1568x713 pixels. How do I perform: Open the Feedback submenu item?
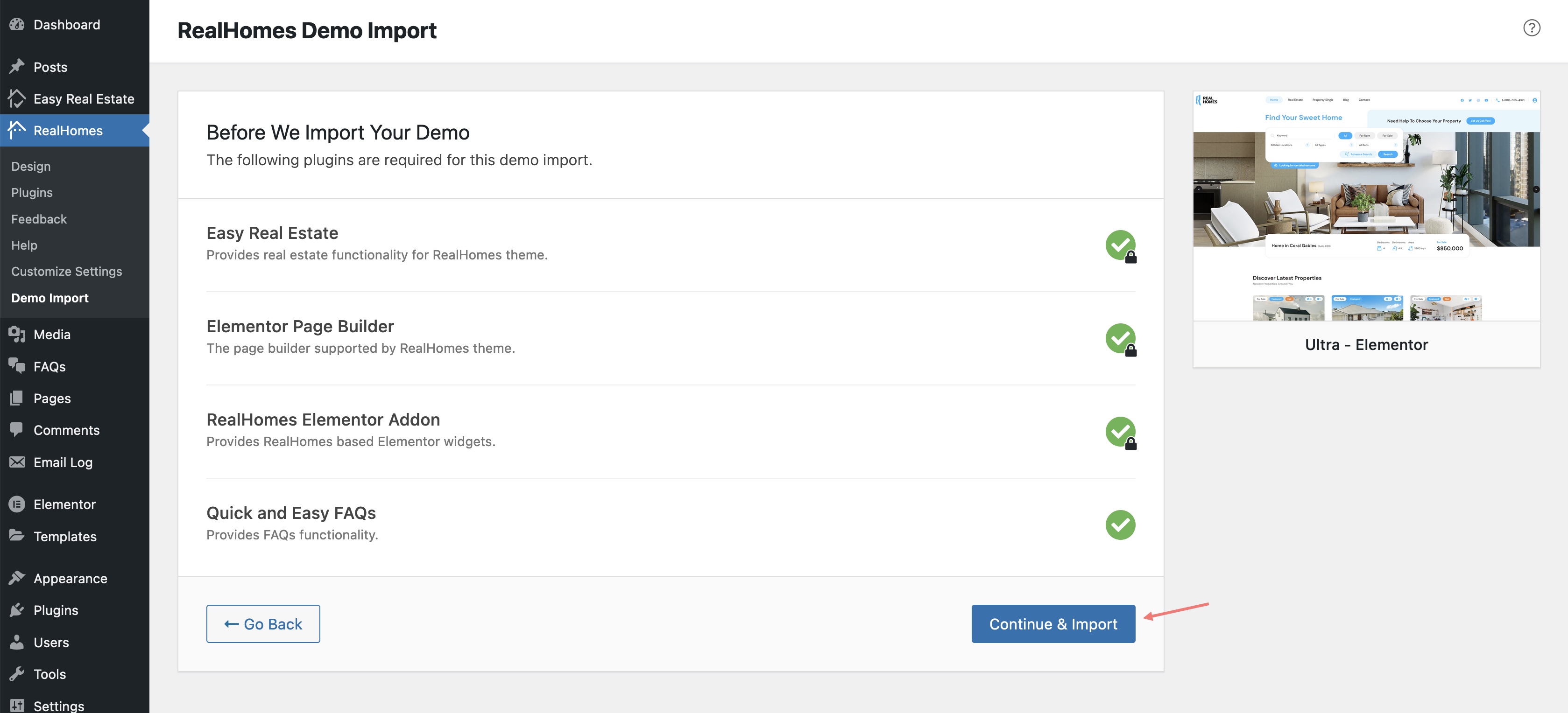(x=39, y=219)
